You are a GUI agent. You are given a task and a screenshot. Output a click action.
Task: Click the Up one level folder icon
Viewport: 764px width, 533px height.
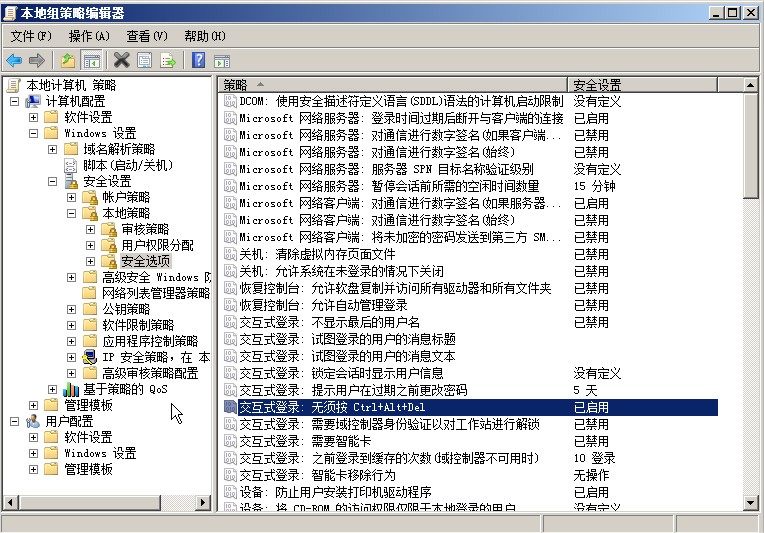[68, 60]
